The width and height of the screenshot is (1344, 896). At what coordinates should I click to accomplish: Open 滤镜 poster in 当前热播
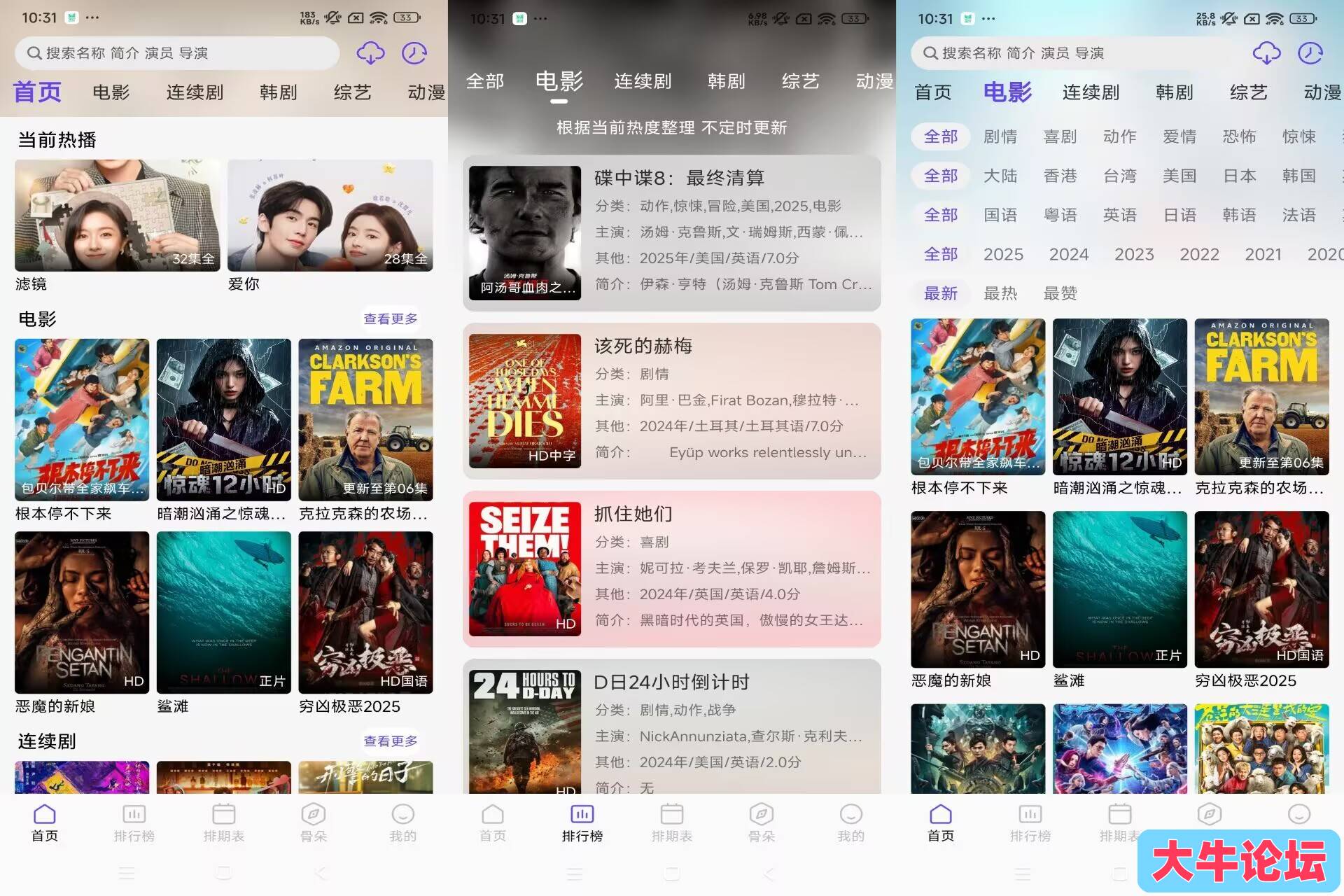[x=117, y=216]
